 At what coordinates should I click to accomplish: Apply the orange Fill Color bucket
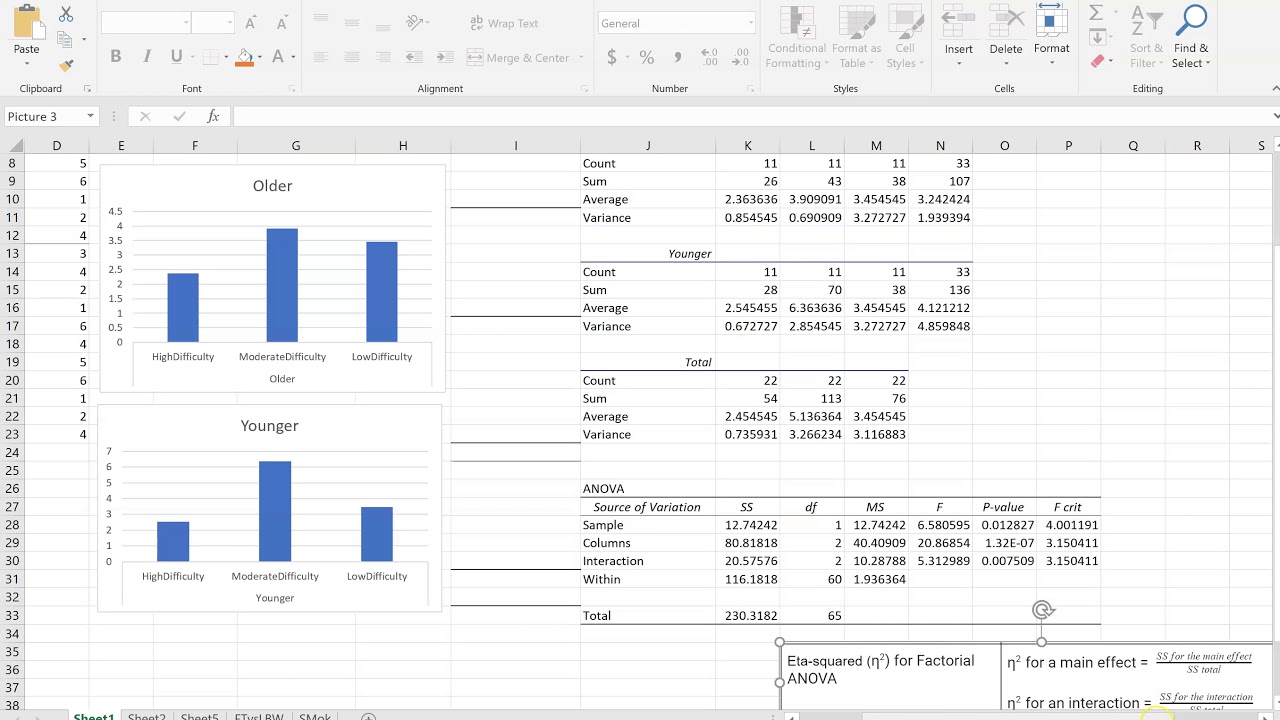point(244,57)
